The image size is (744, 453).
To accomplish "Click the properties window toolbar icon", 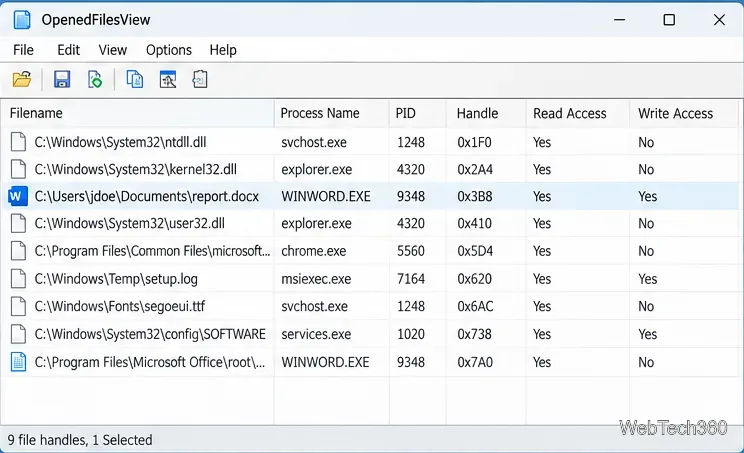I will click(x=168, y=79).
